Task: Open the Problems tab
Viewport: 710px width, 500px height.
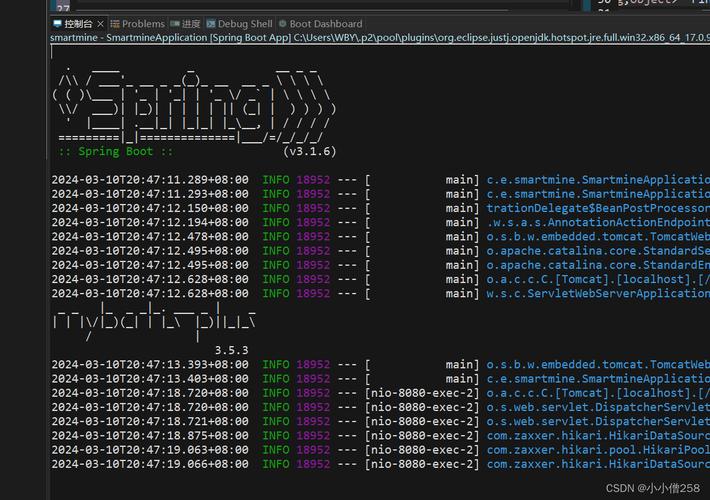Action: coord(138,24)
